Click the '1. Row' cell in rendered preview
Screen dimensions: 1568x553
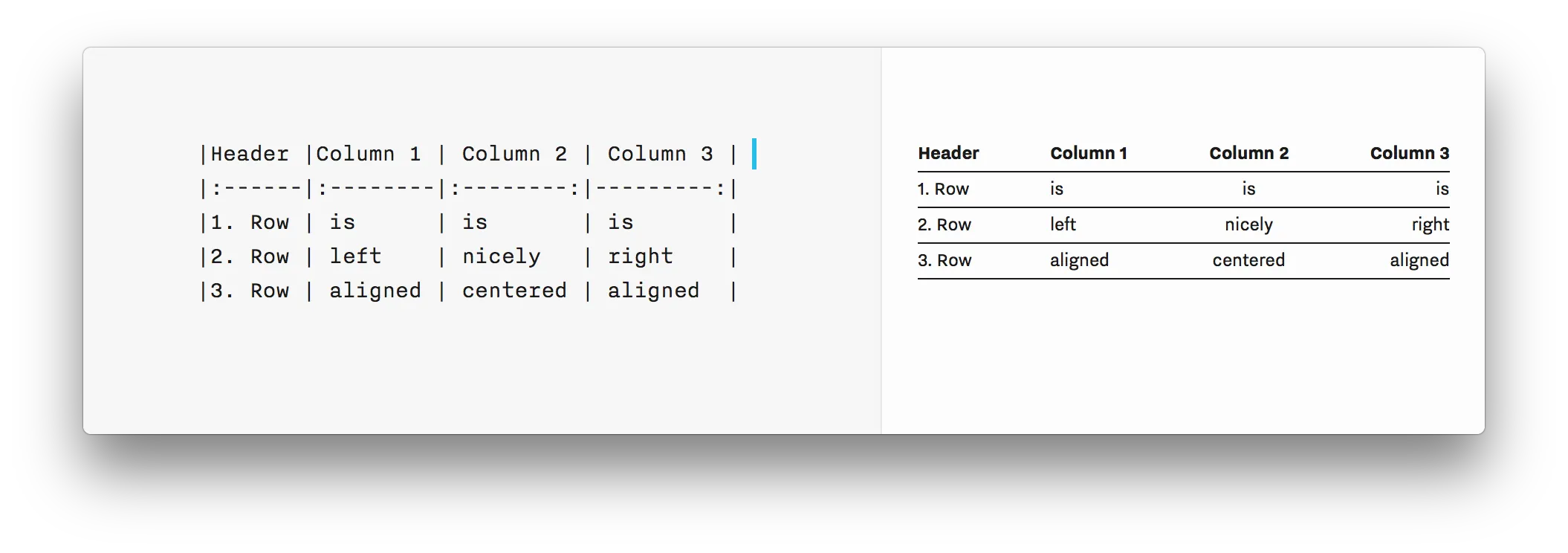[943, 189]
